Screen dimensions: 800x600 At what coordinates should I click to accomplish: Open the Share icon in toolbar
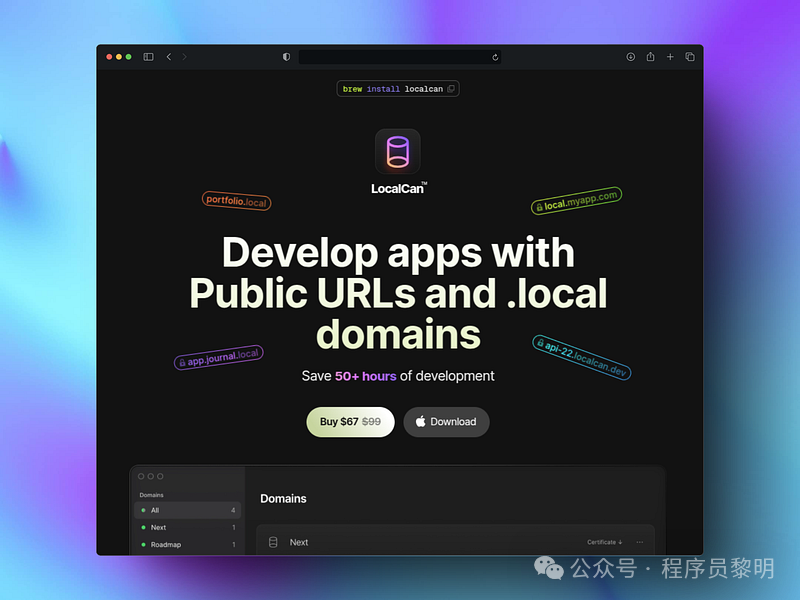click(x=650, y=56)
